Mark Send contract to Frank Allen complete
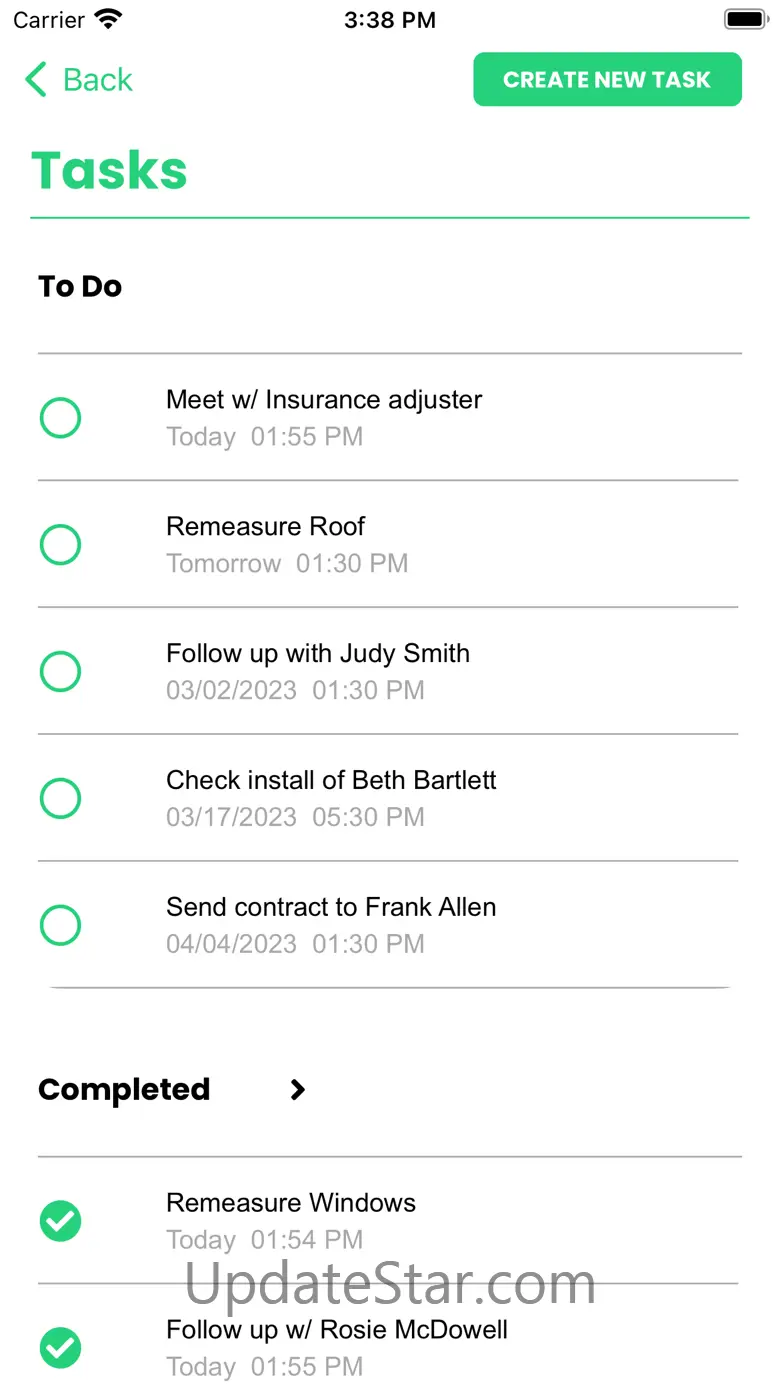Image resolution: width=780 pixels, height=1387 pixels. (60, 926)
